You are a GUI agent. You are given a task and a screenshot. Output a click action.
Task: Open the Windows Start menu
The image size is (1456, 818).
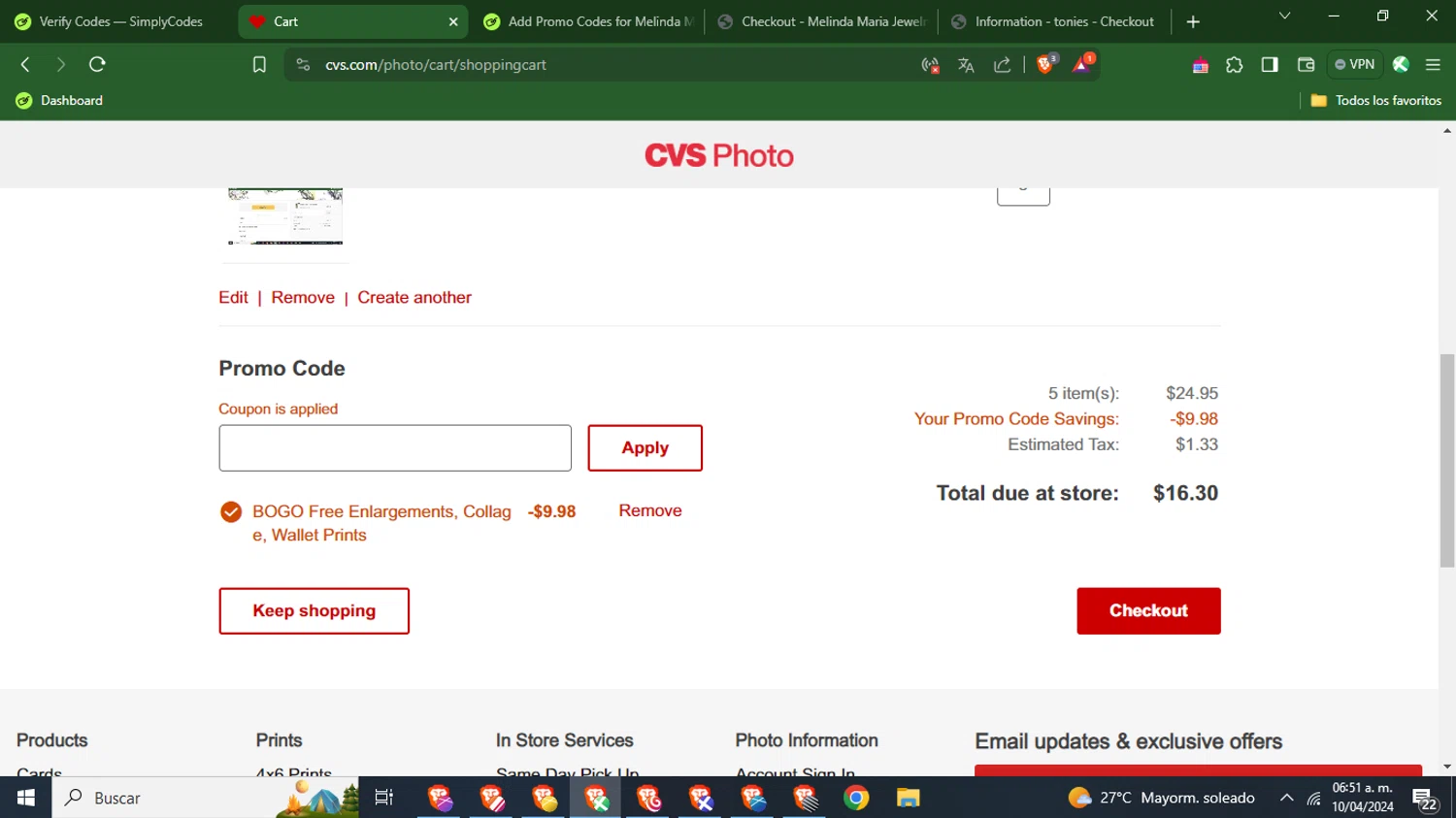tap(26, 798)
